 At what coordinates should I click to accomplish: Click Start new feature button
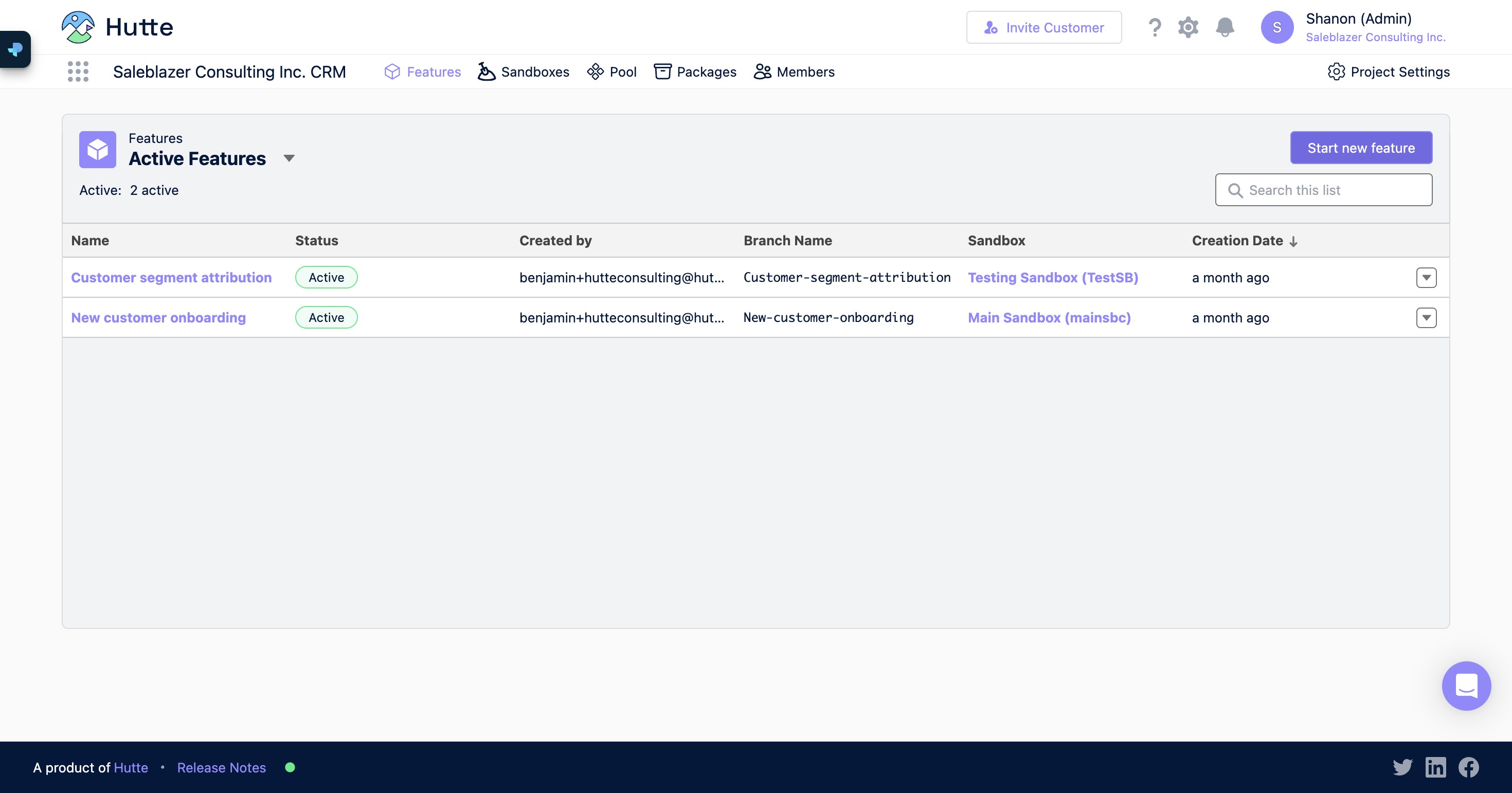(1361, 148)
